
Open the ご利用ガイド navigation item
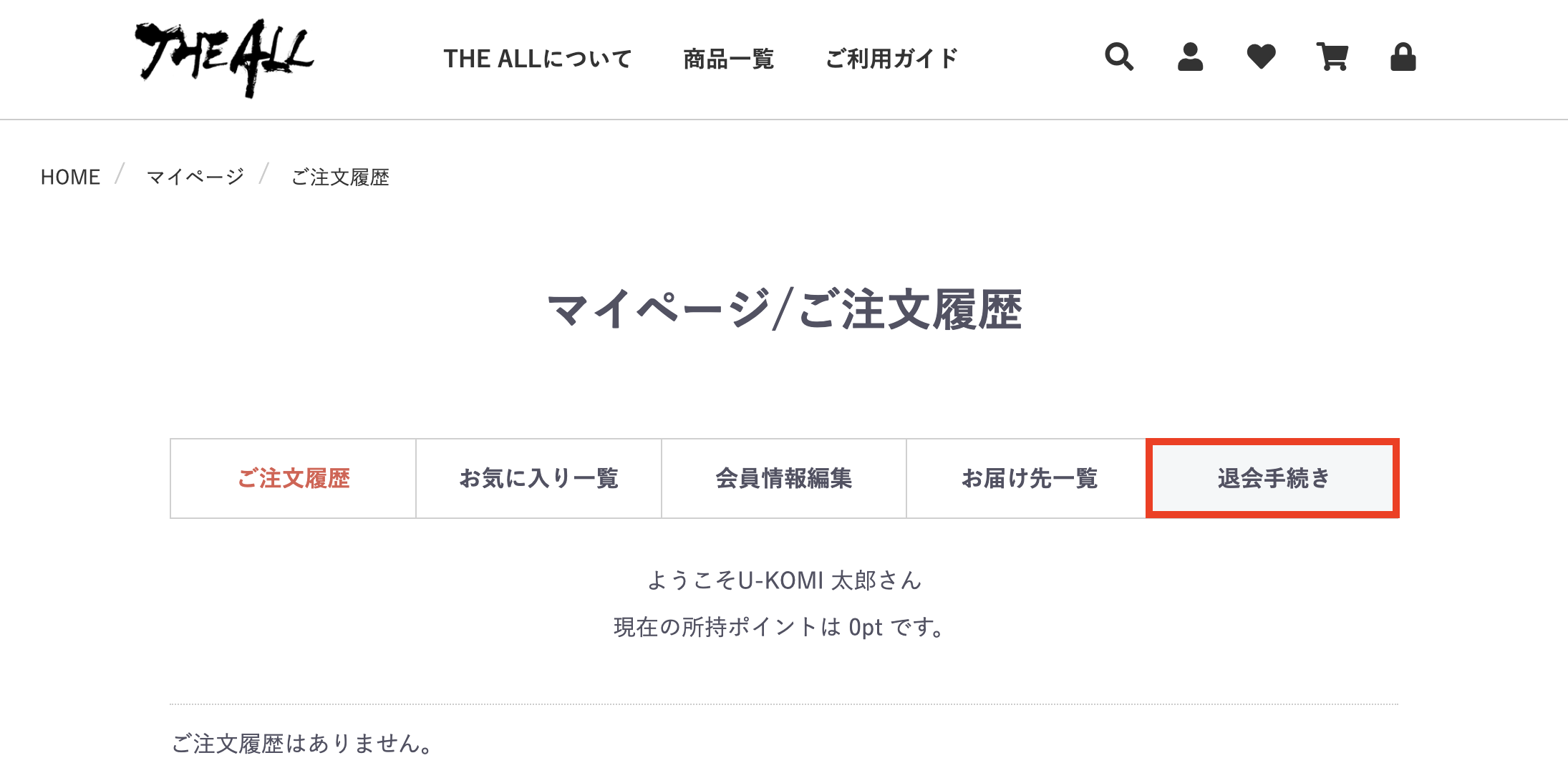click(891, 59)
